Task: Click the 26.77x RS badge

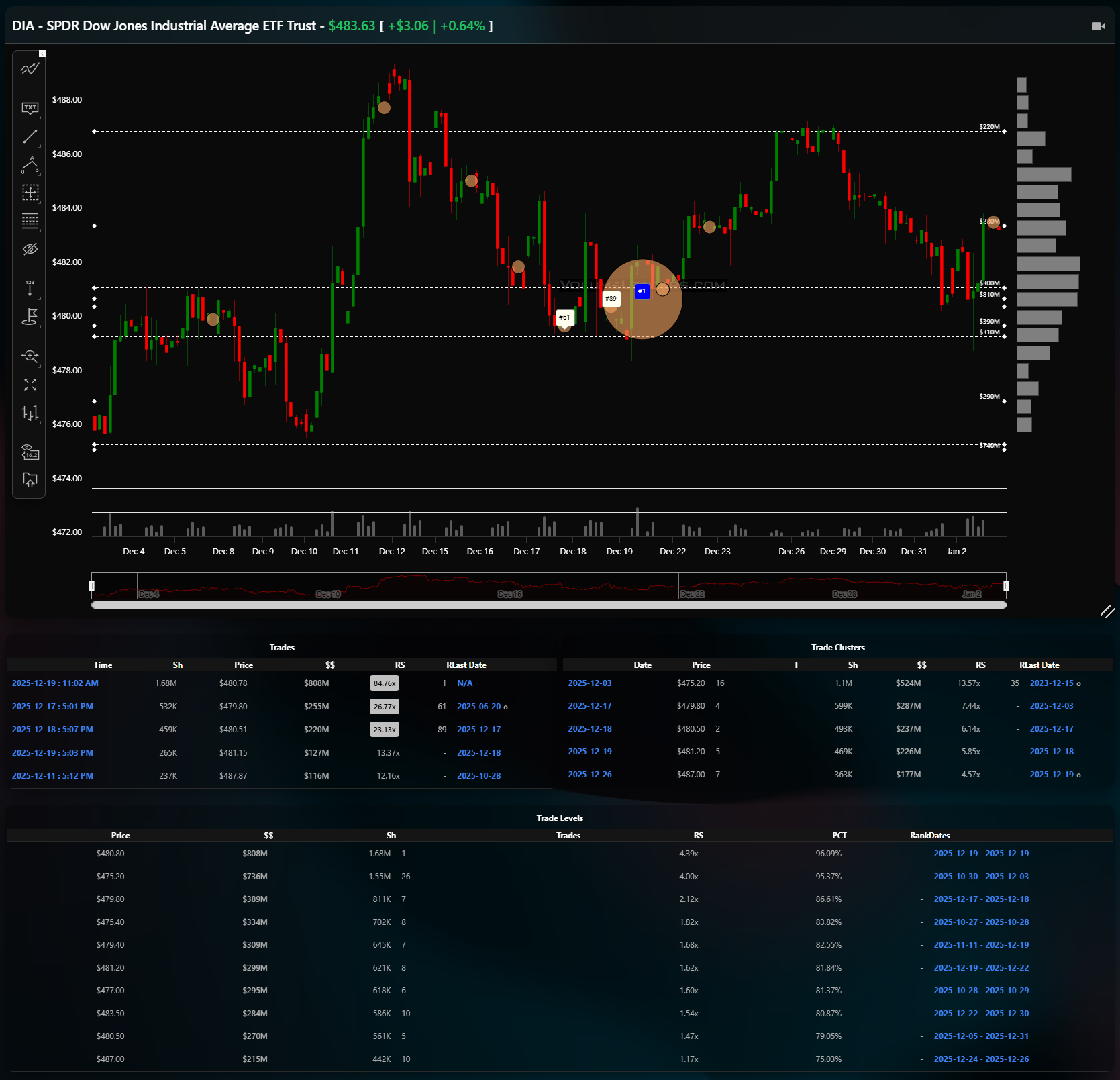Action: tap(385, 707)
